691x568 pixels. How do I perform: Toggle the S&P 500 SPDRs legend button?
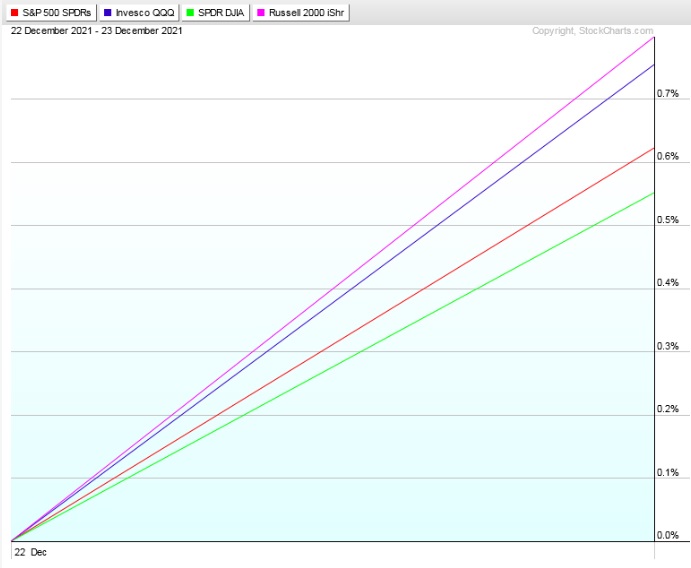[51, 12]
